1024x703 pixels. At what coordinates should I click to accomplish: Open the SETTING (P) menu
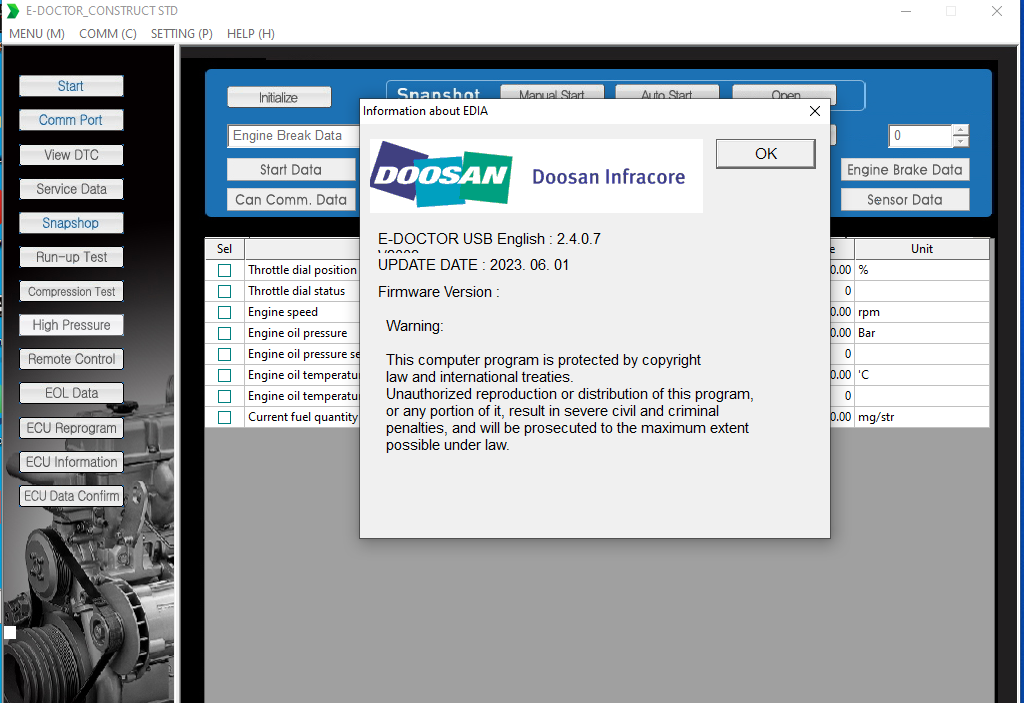click(182, 33)
